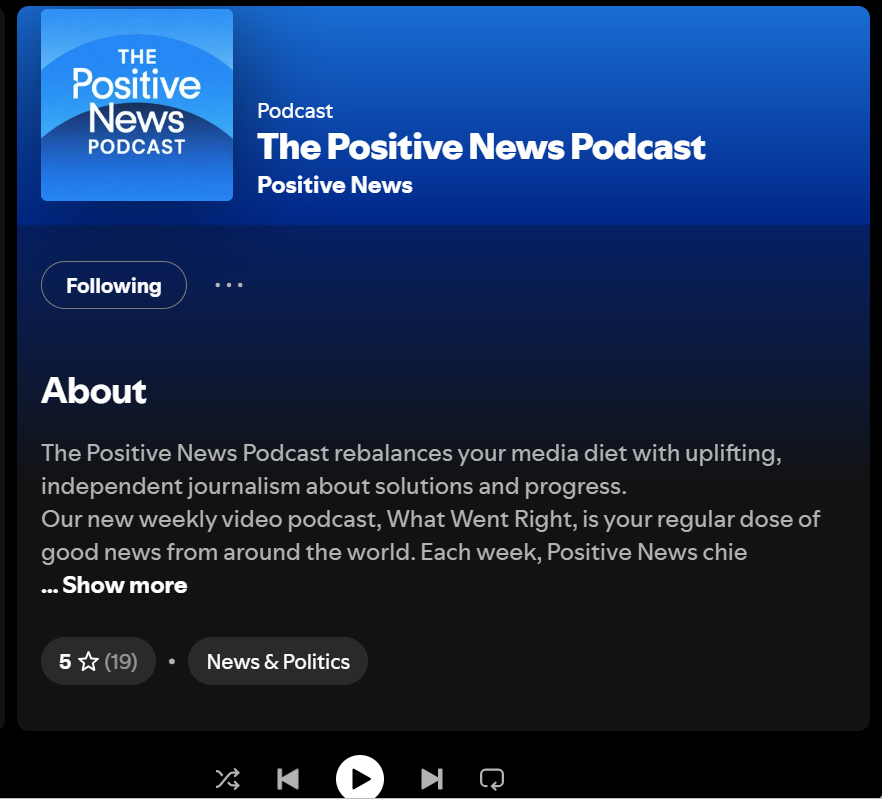This screenshot has height=799, width=882.
Task: Unfollow via the Following button
Action: click(x=114, y=285)
